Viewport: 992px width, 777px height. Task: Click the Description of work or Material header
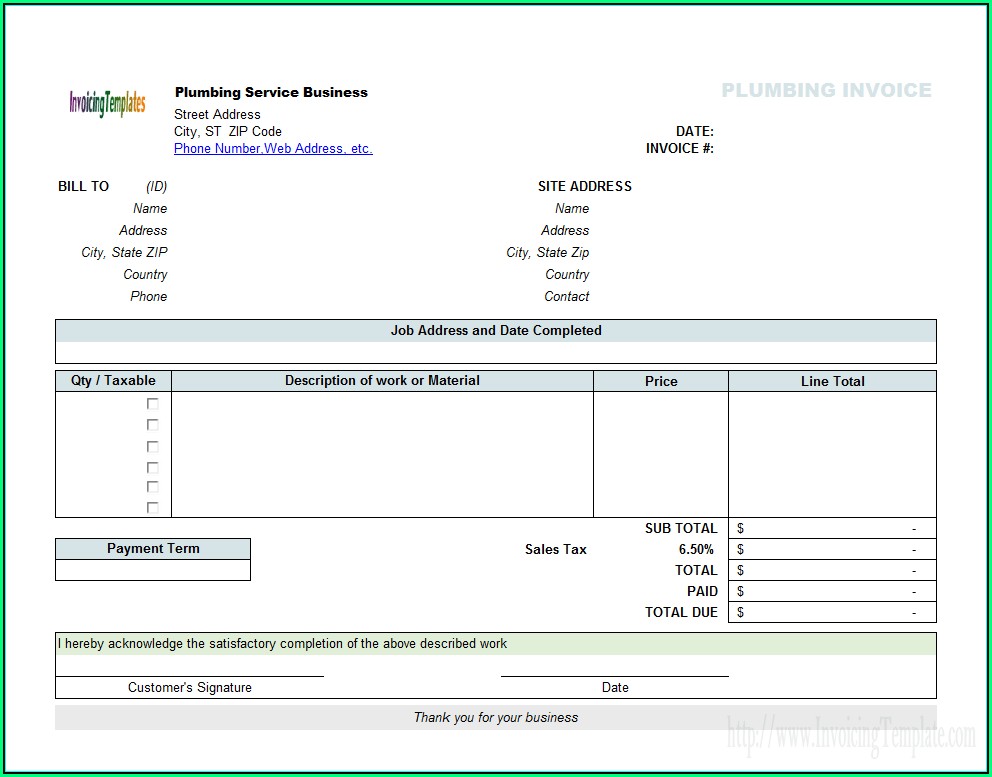382,381
